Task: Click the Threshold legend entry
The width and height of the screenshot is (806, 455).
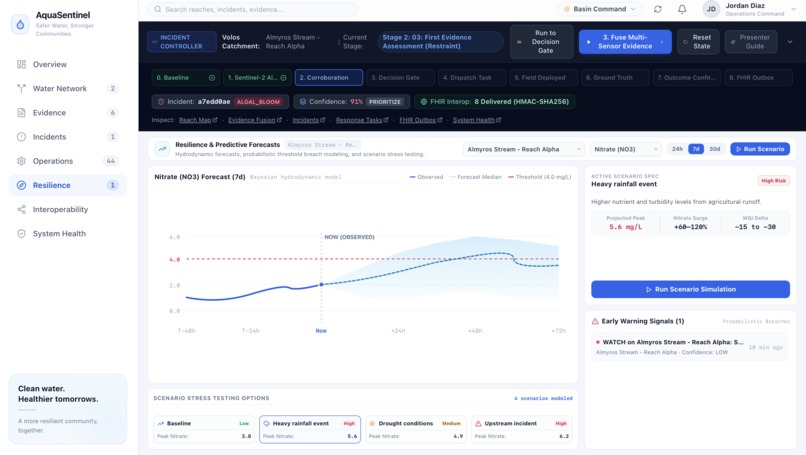Action: (x=539, y=177)
